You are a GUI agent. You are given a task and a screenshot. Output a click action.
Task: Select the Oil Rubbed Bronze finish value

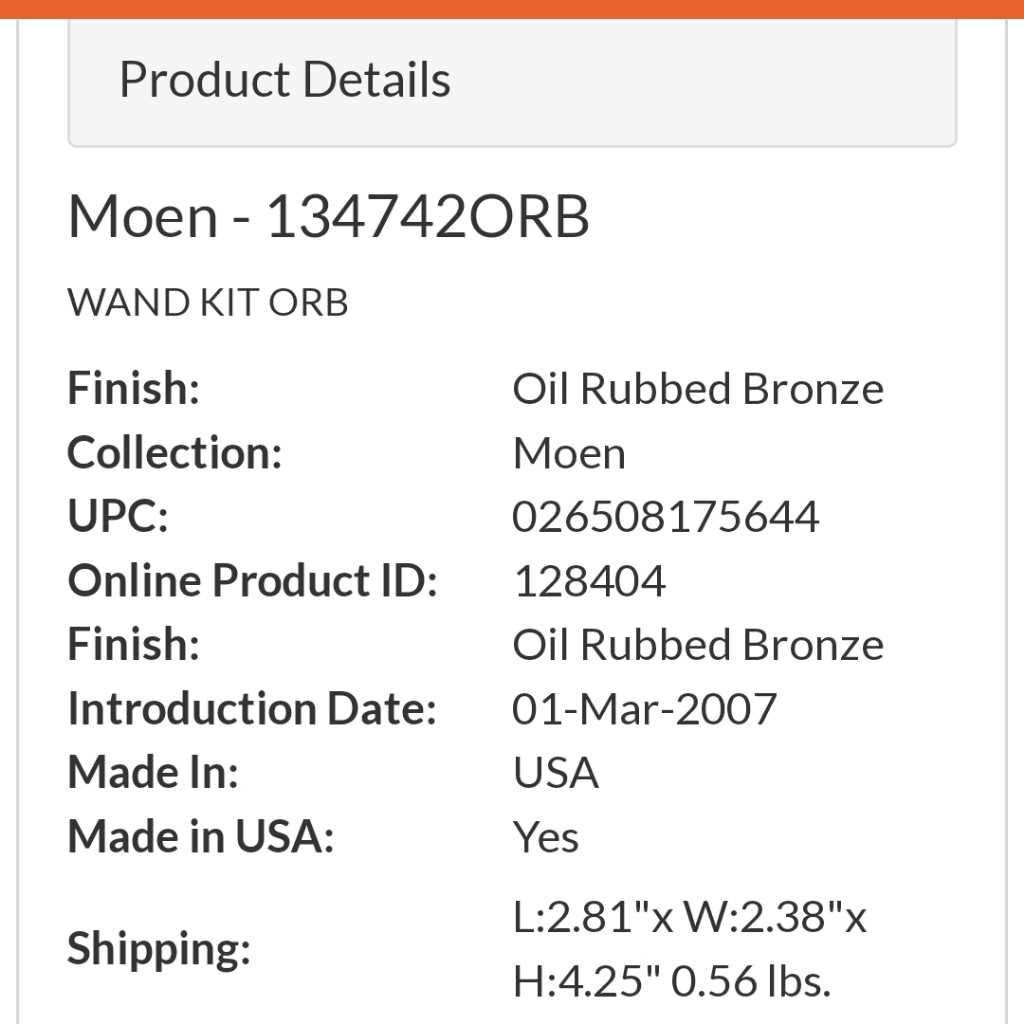point(697,388)
